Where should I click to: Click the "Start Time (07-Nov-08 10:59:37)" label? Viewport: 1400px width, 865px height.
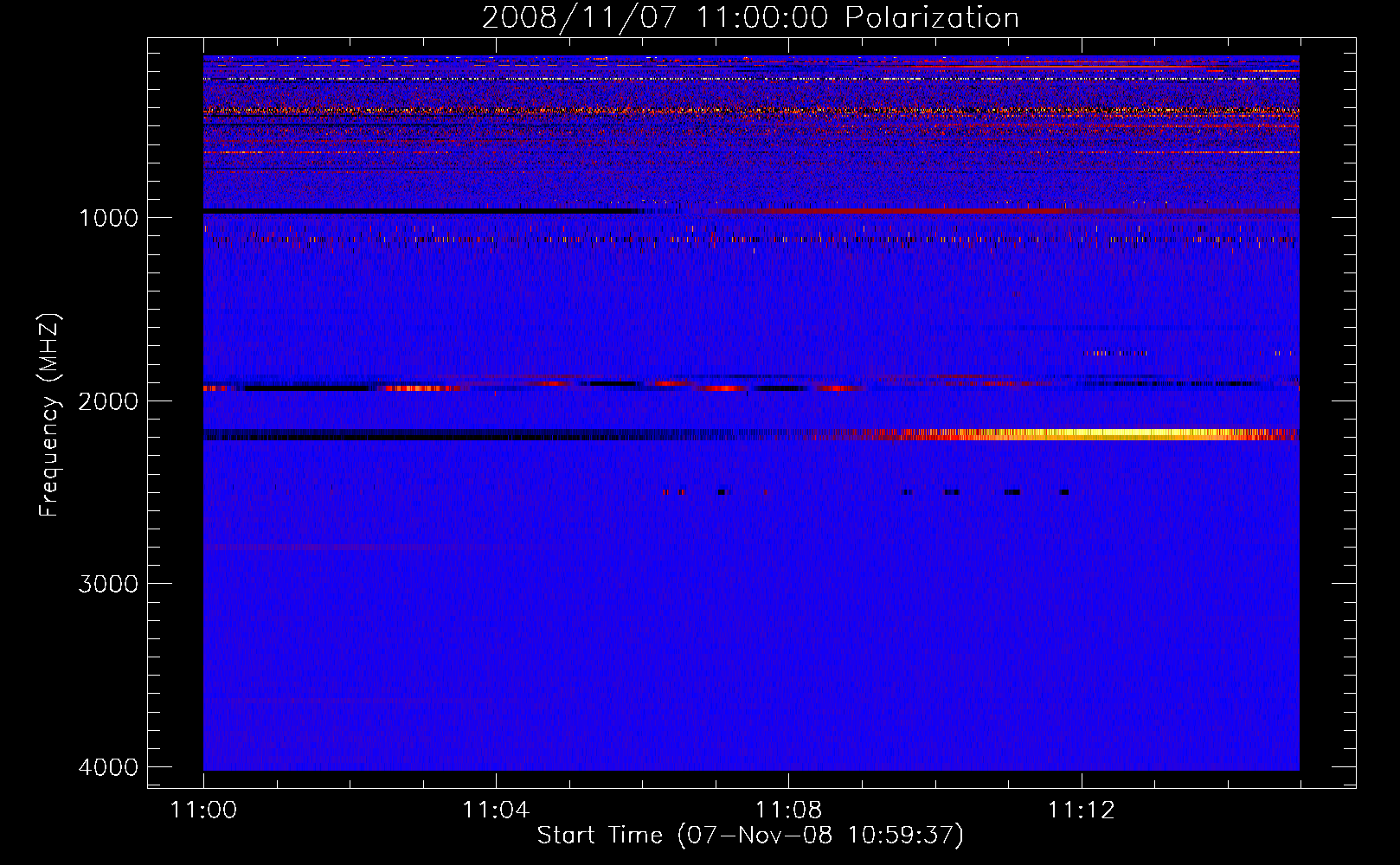[750, 836]
